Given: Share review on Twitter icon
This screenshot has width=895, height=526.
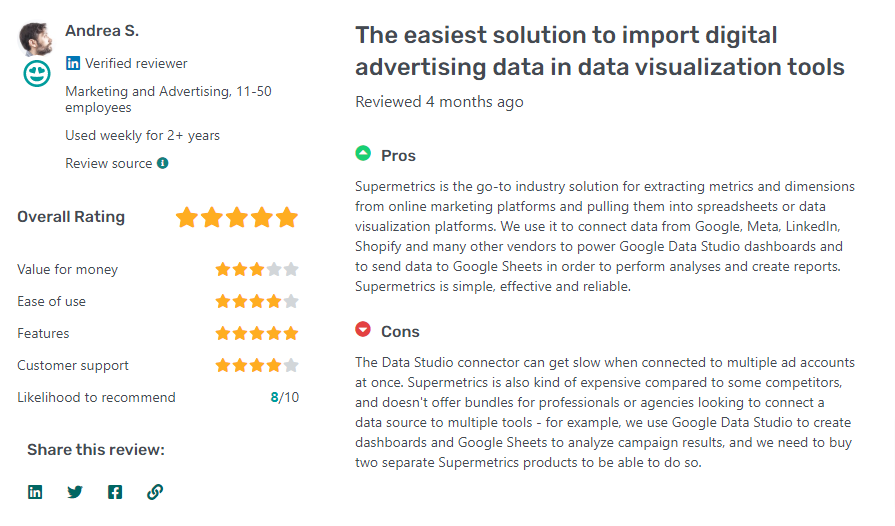Looking at the screenshot, I should (x=75, y=492).
